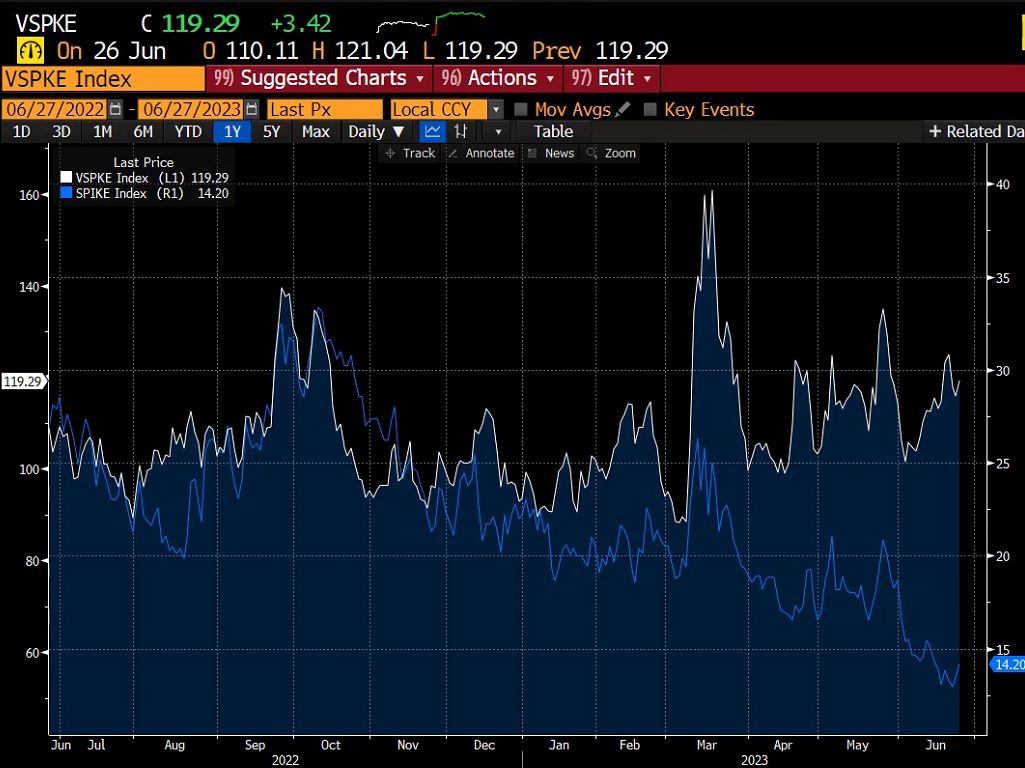This screenshot has width=1025, height=768.
Task: Open the Edit dropdown menu
Action: 611,78
